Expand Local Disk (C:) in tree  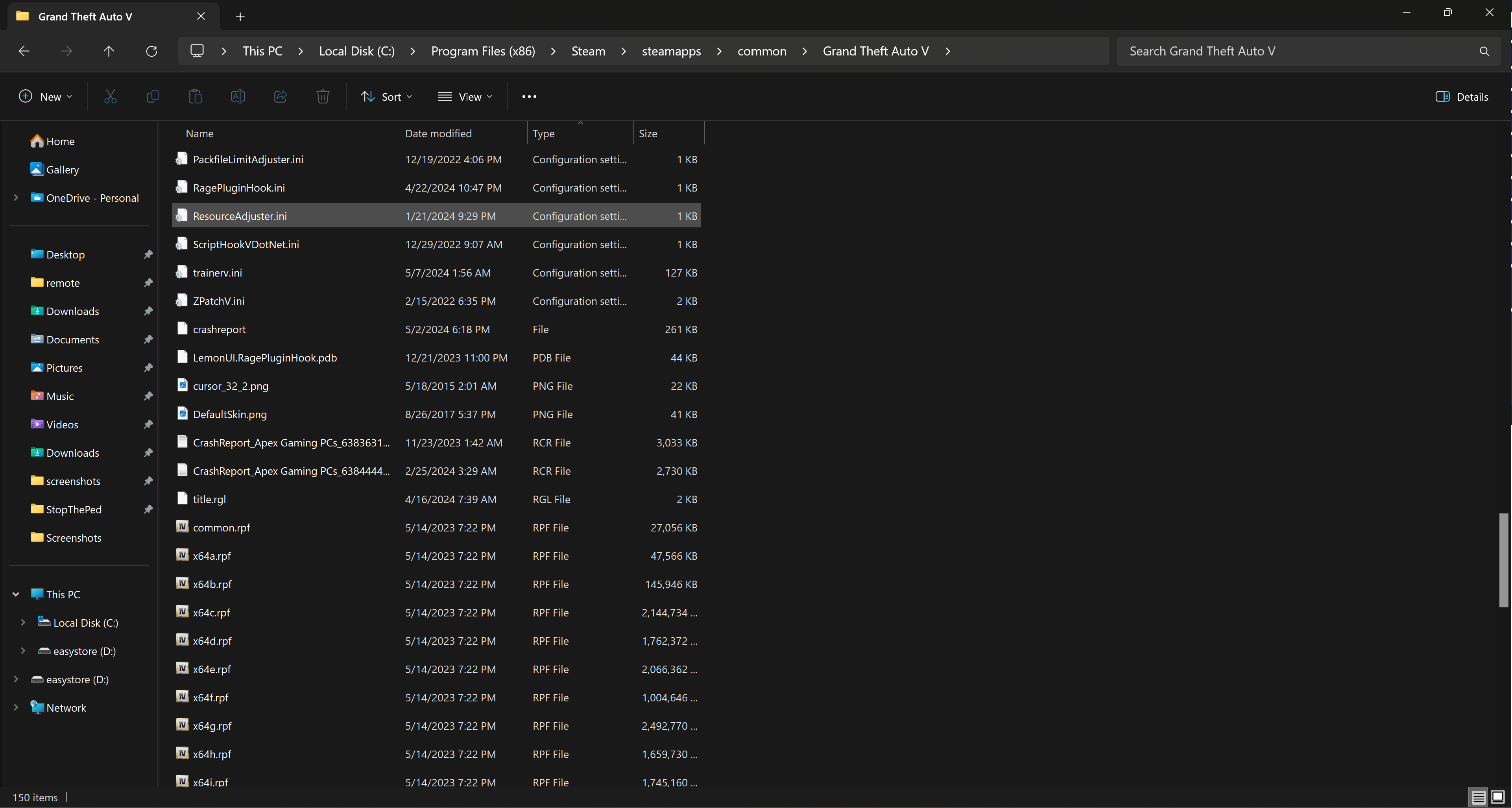coord(23,623)
